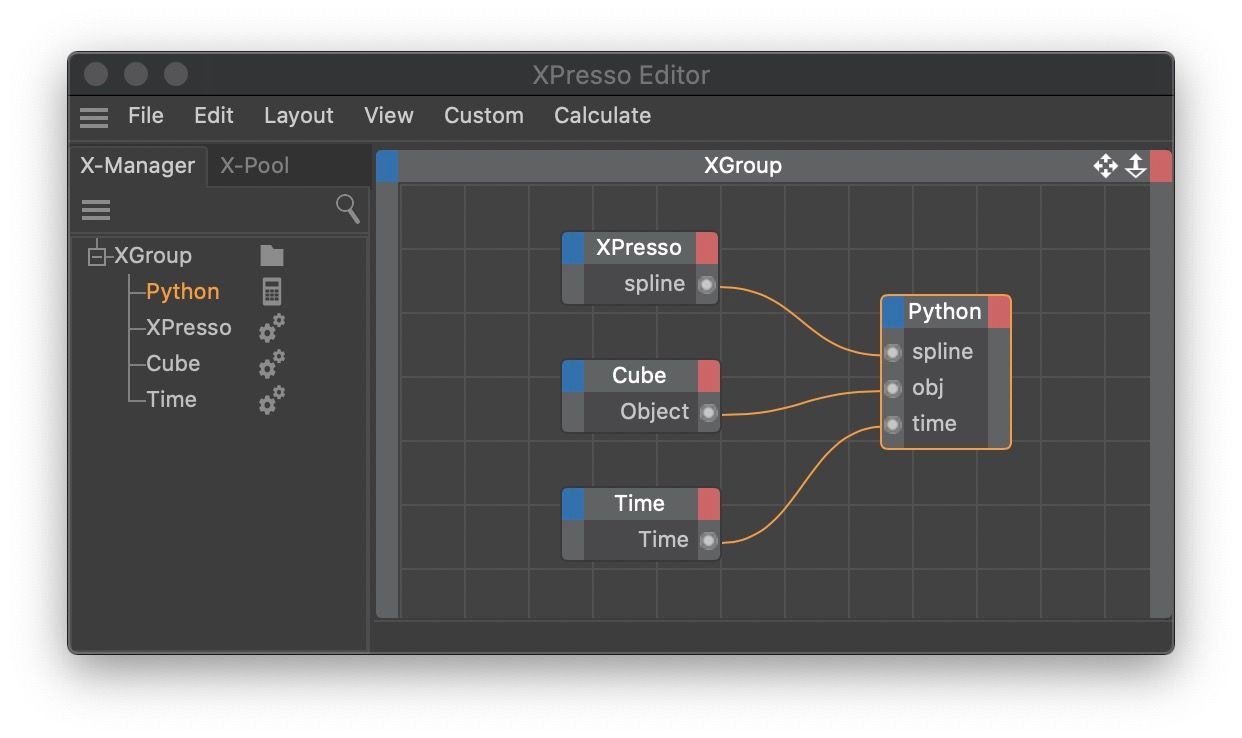
Task: Open the Calculate menu
Action: tap(603, 116)
